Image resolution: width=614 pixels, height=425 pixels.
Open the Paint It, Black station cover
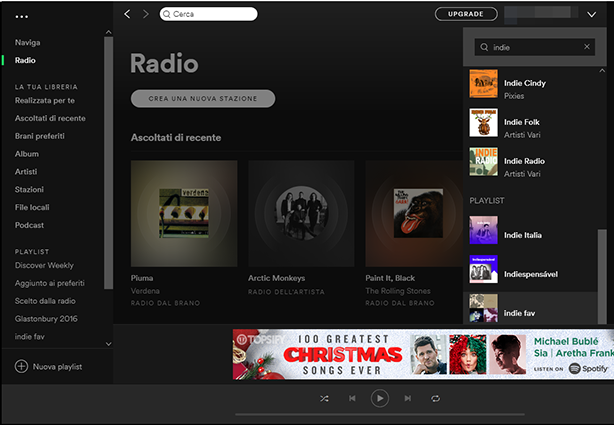point(414,213)
